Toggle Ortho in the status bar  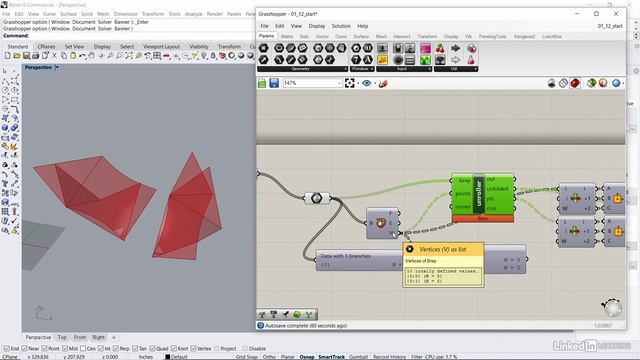(x=269, y=357)
